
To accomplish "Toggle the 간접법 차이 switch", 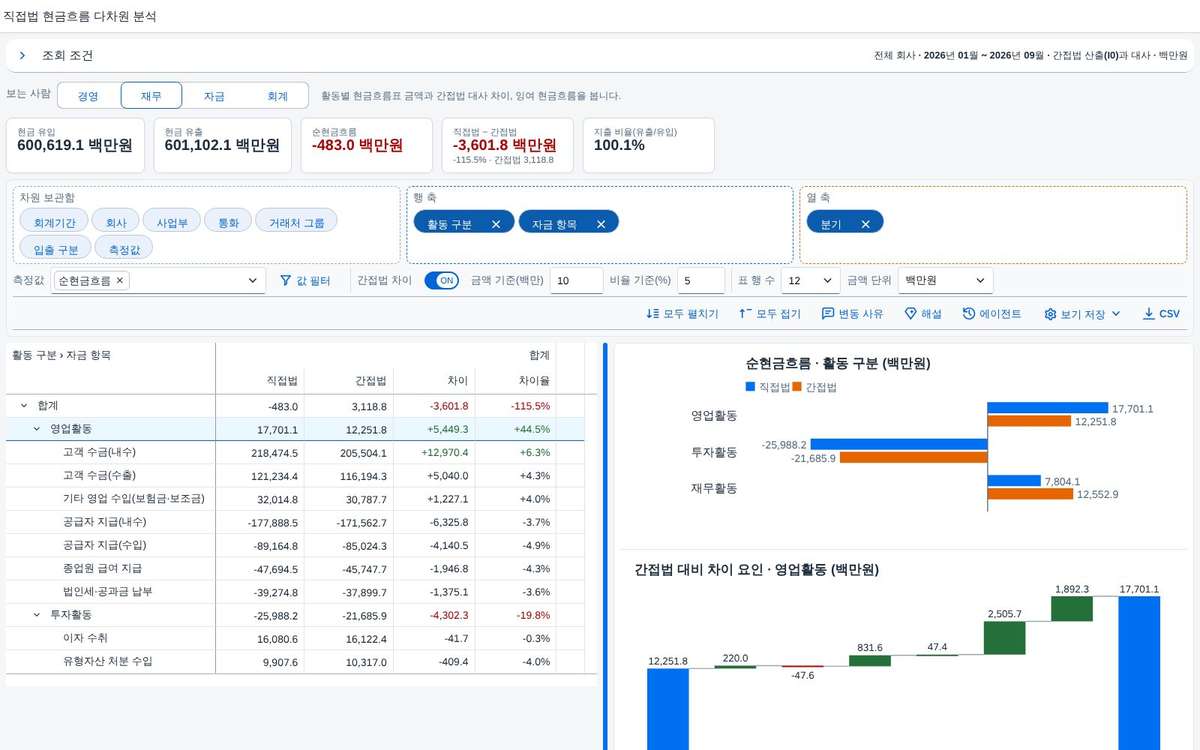I will click(x=441, y=281).
